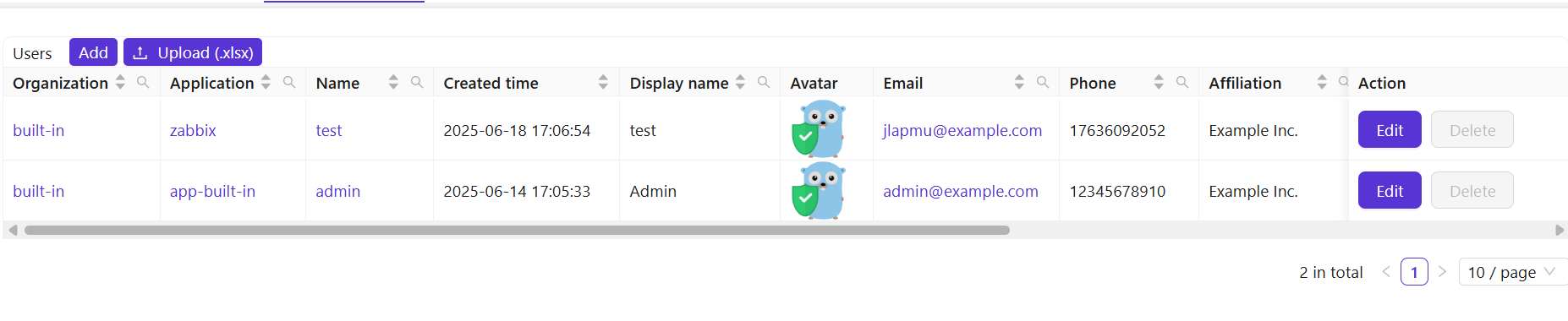Screen dimensions: 1568x321
Task: Sort users by Organization column
Action: coord(120,82)
